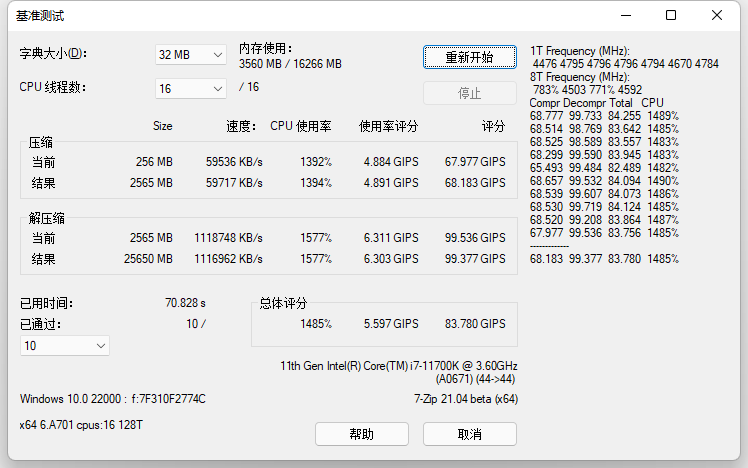Dismiss the dialog using the 取消 button
Image resolution: width=748 pixels, height=468 pixels.
click(x=469, y=434)
